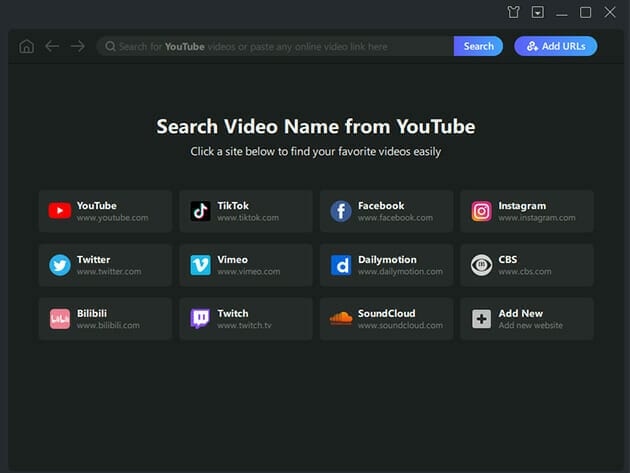
Task: Go back with the left arrow
Action: pos(52,46)
